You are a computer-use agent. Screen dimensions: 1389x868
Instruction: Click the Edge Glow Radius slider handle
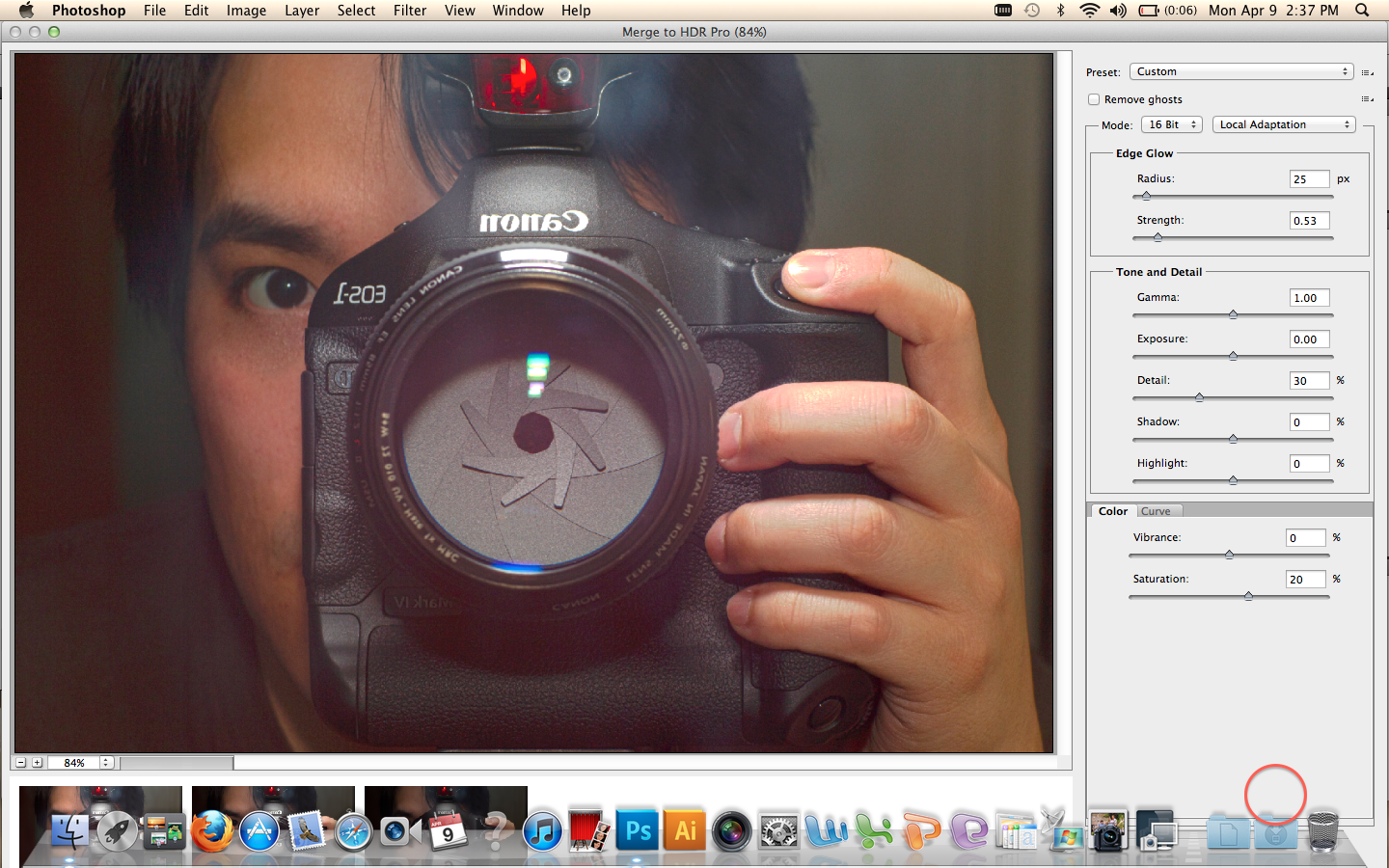(1146, 196)
